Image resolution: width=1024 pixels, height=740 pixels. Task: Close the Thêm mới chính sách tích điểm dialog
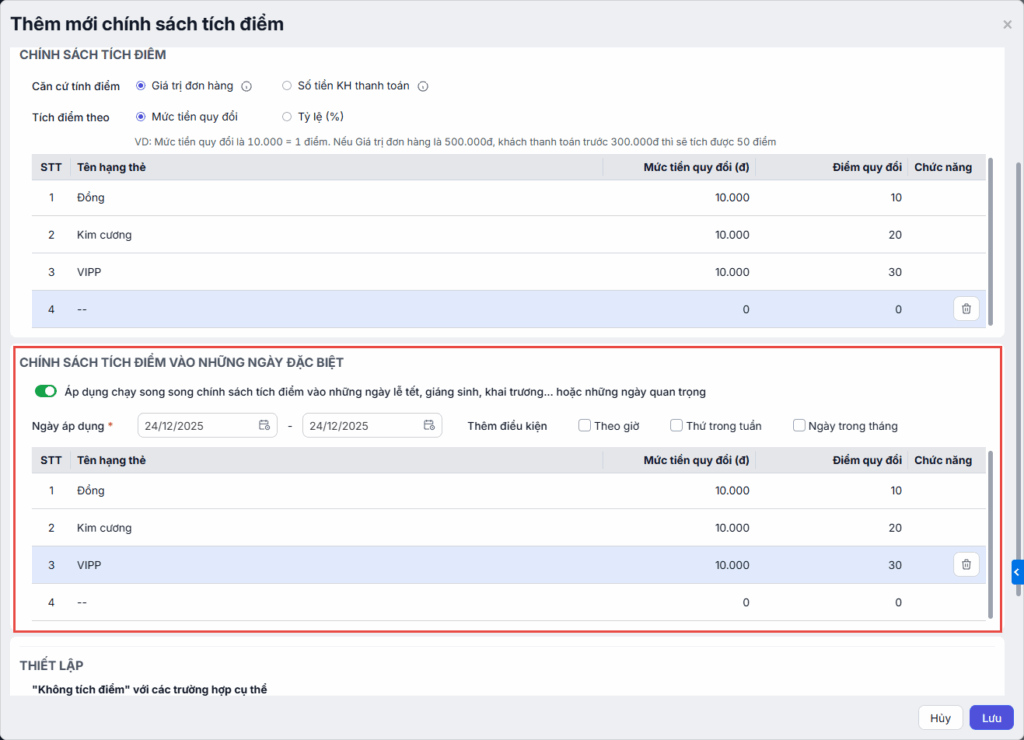click(x=1007, y=25)
